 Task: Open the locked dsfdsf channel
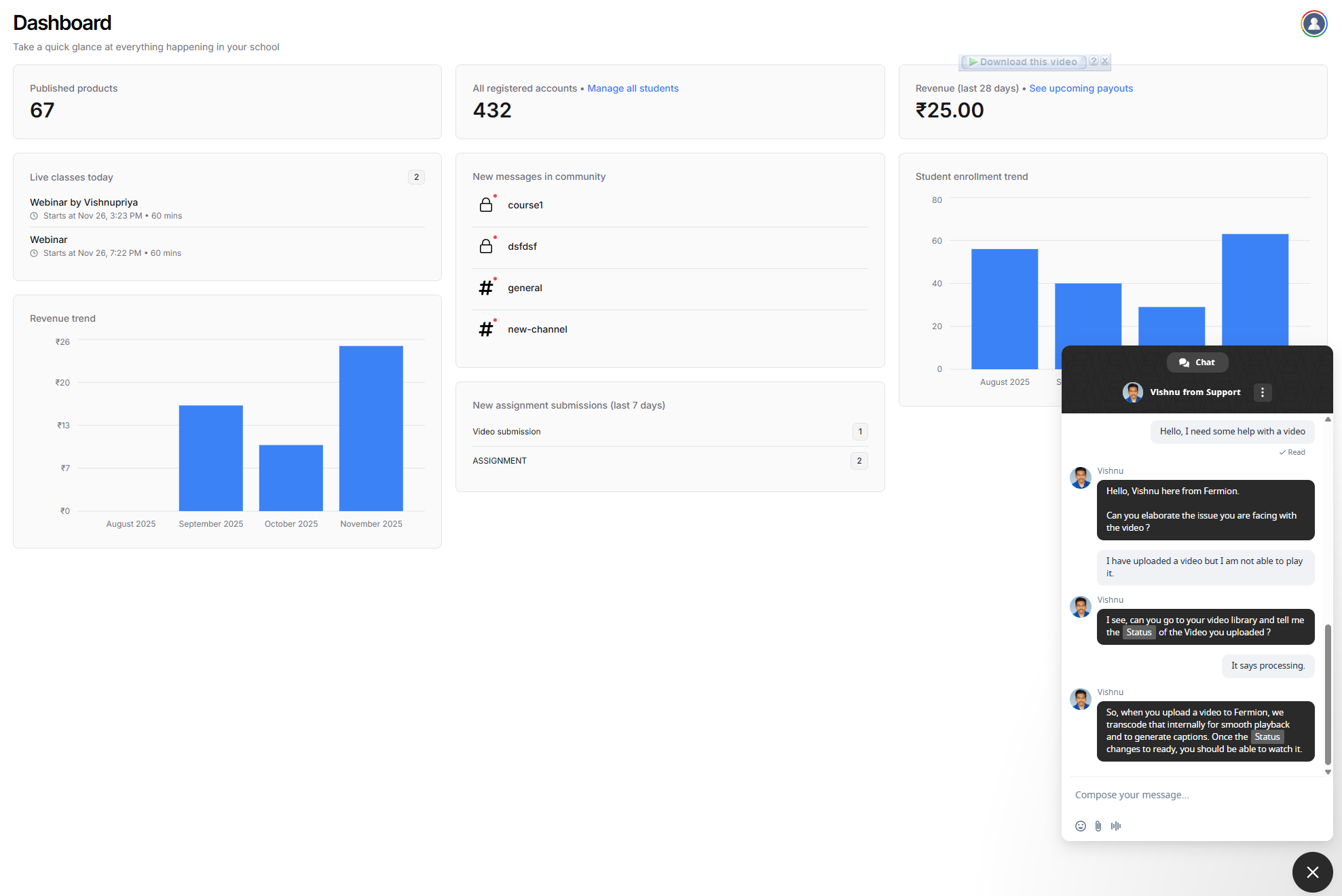point(522,246)
